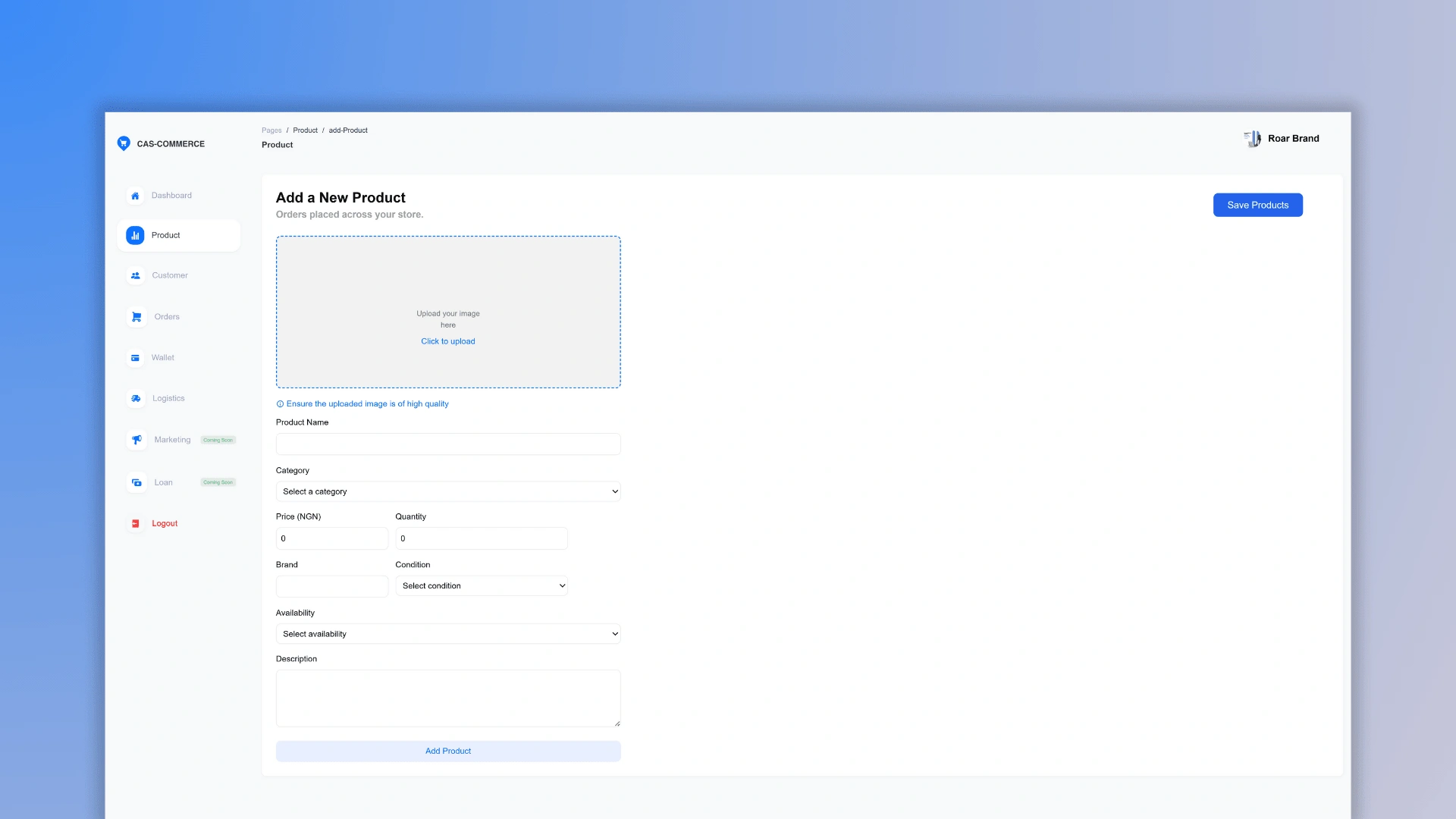Select the Marketing sidebar label

172,440
